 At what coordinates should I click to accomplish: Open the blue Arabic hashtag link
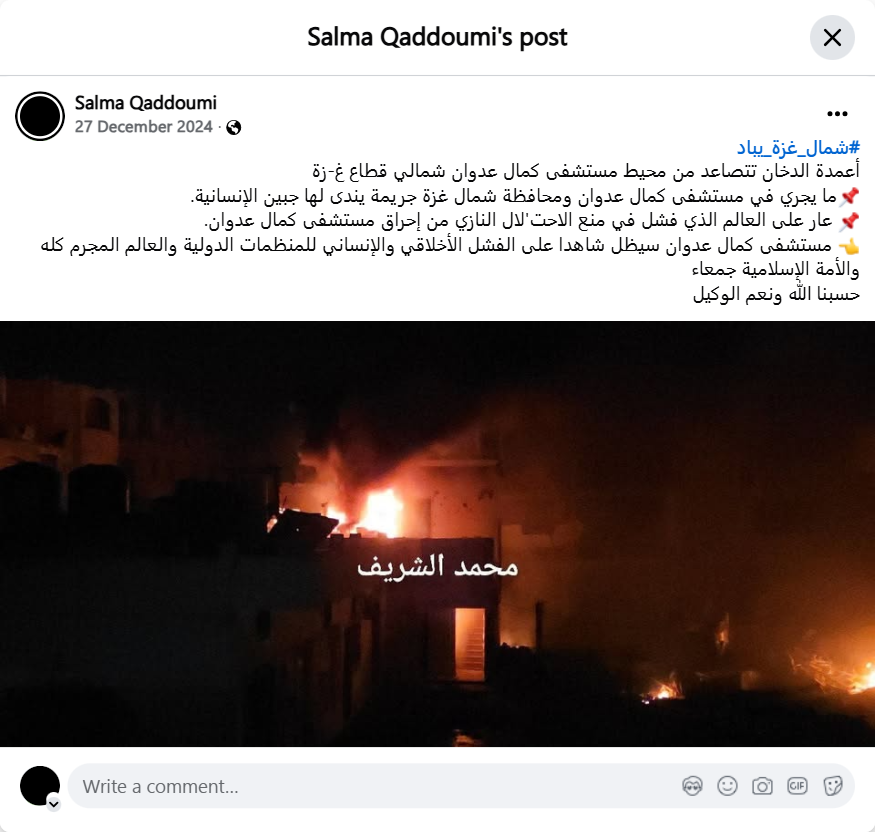pyautogui.click(x=798, y=148)
